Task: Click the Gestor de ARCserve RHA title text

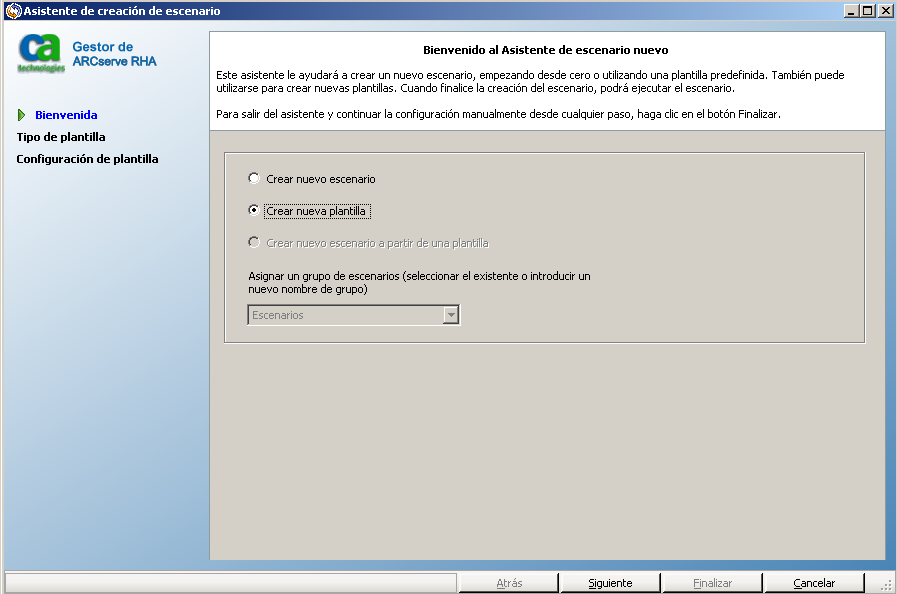Action: (114, 54)
